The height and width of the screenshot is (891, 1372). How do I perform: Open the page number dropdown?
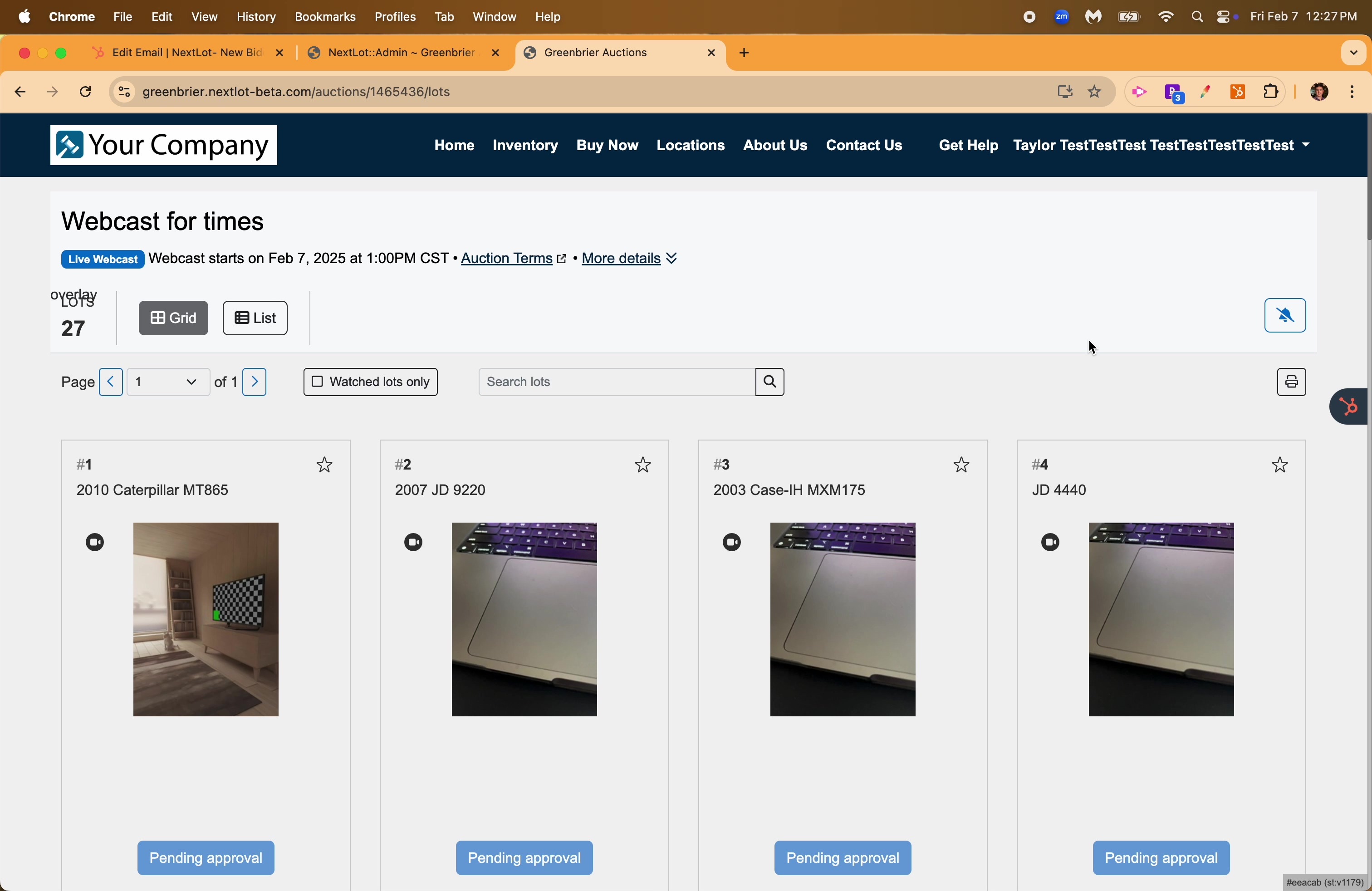click(x=168, y=382)
